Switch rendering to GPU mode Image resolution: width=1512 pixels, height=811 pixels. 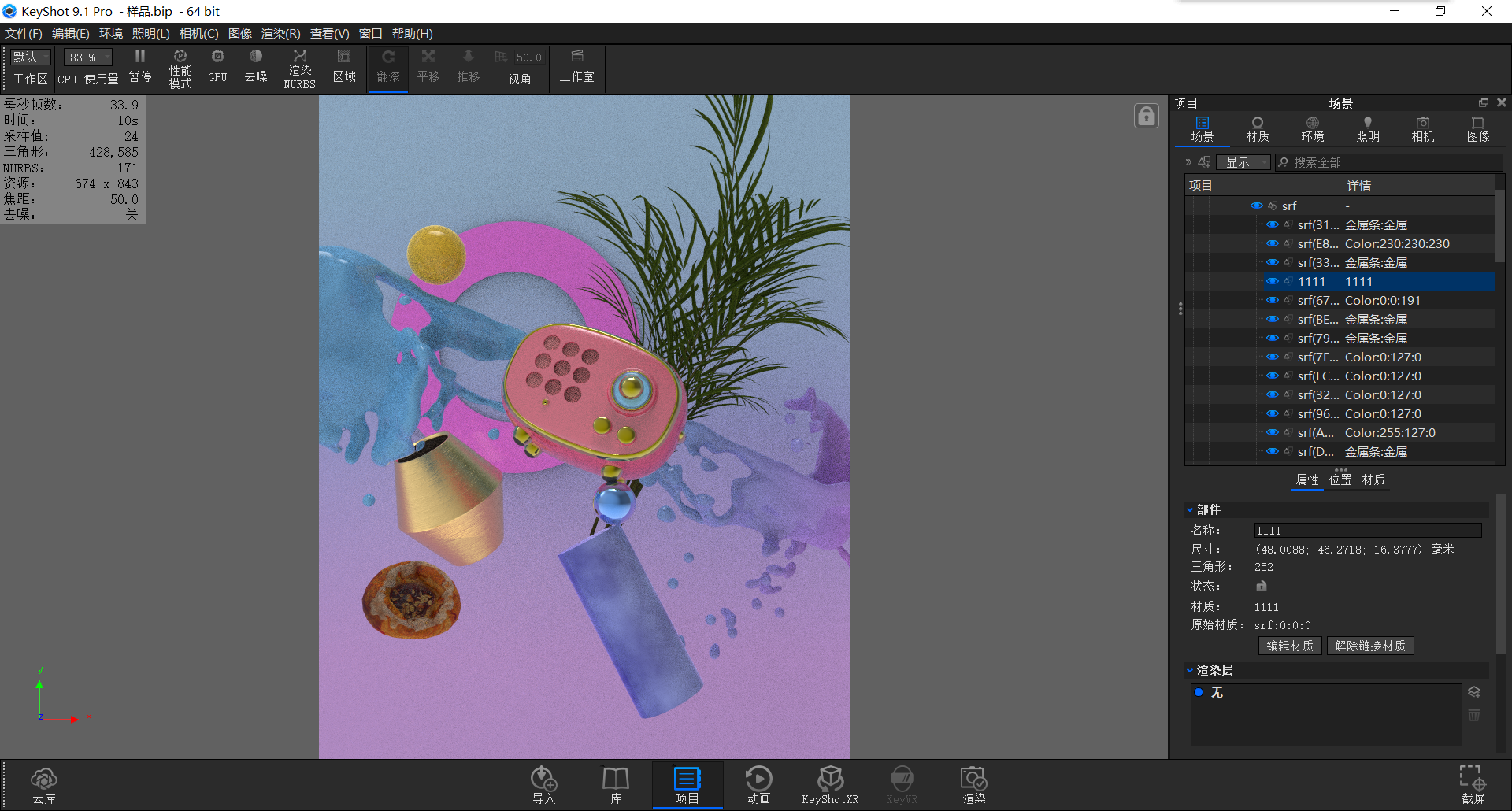click(217, 67)
